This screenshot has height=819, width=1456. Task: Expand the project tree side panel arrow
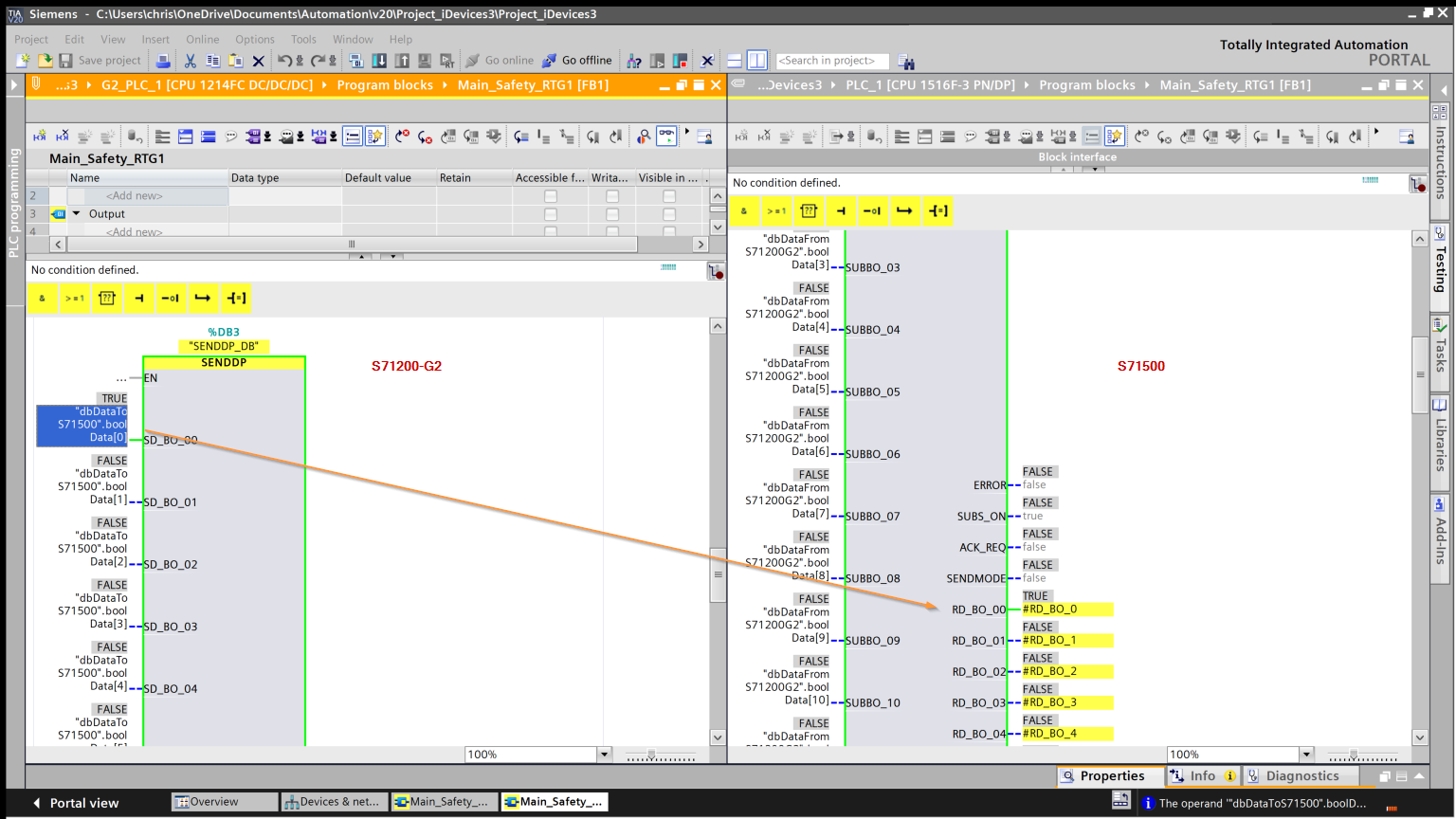pos(13,85)
